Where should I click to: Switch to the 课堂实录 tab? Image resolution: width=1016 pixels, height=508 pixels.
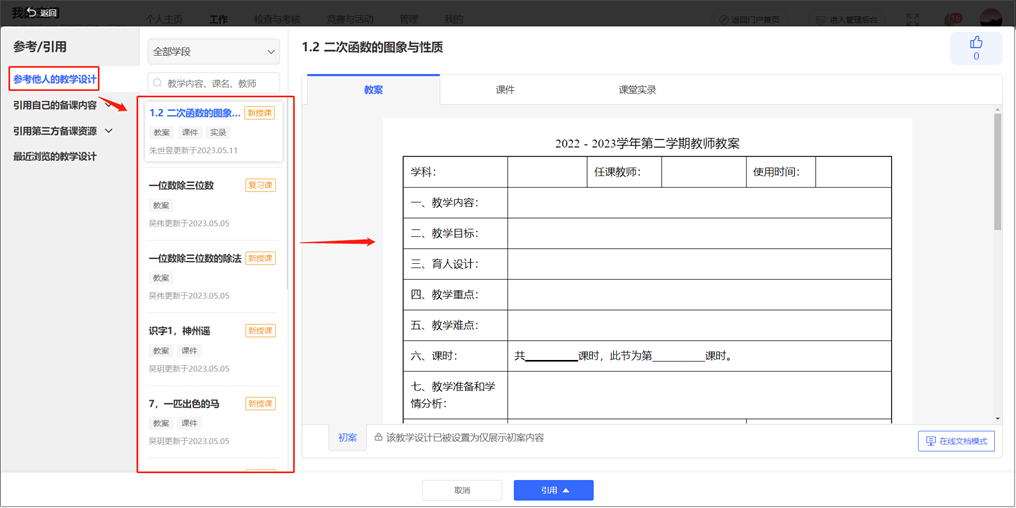638,90
